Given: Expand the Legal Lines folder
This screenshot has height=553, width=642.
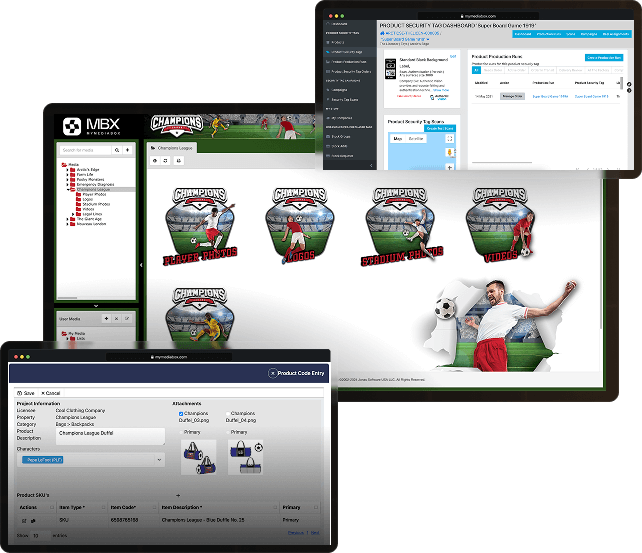Looking at the screenshot, I should (73, 214).
